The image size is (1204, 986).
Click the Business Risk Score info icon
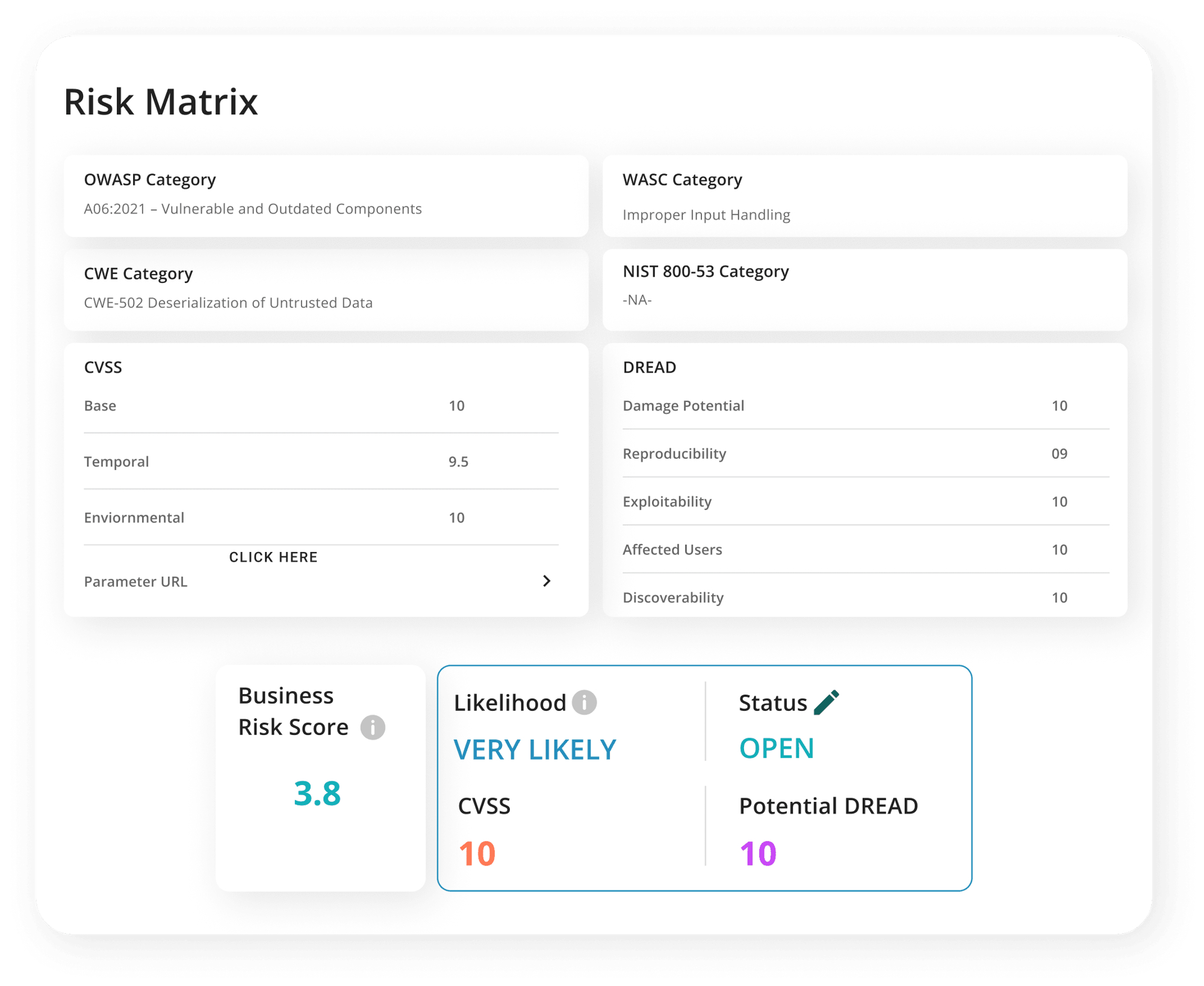point(373,727)
